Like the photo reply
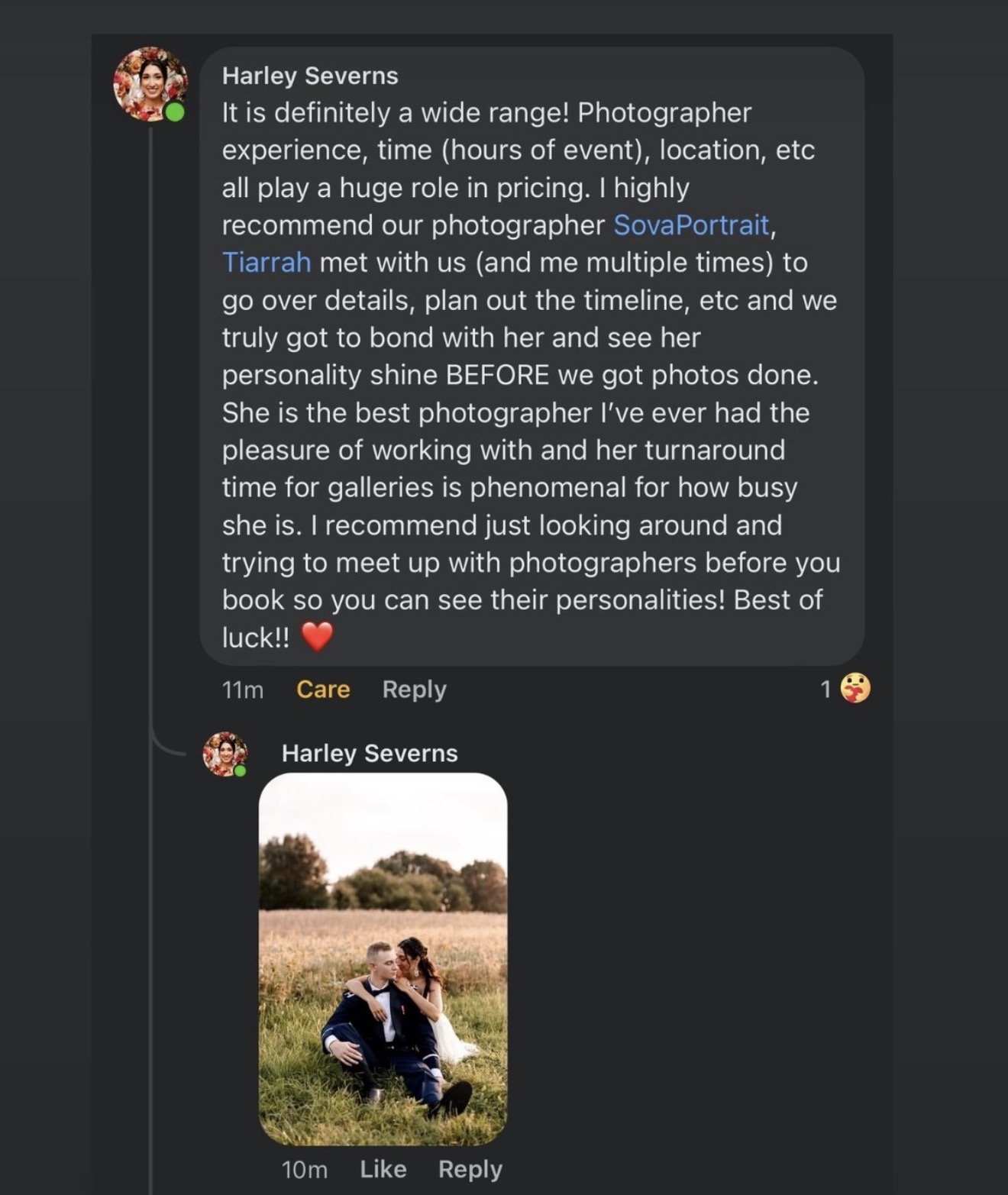 point(383,1169)
